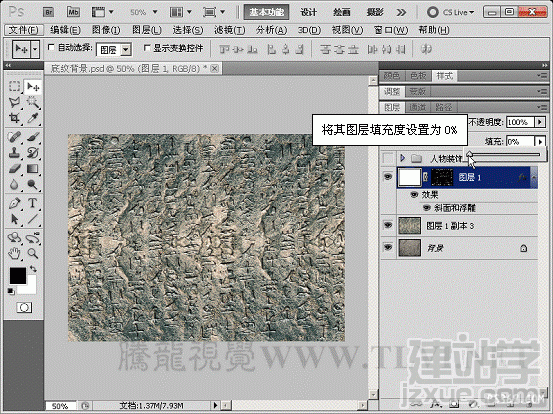The image size is (553, 414).
Task: Toggle 斜面和浮雕 effect visibility eye
Action: (x=427, y=208)
